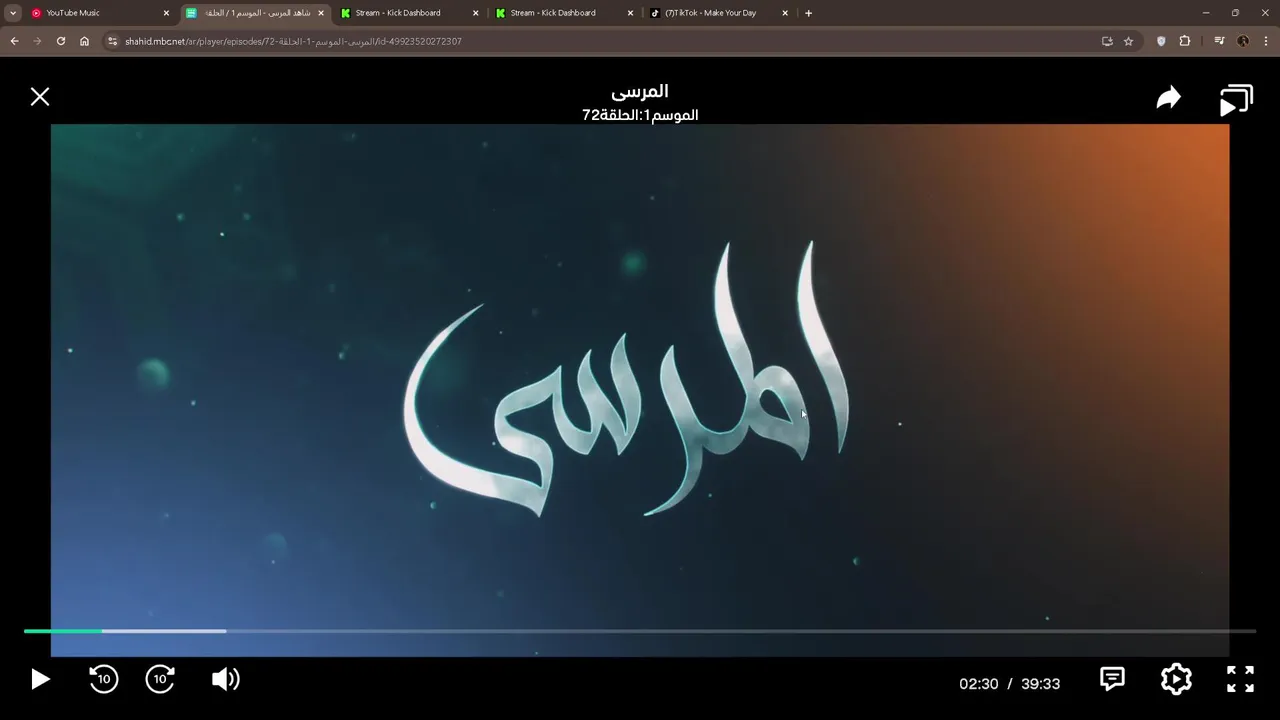
Task: Close the TikTok tab
Action: pyautogui.click(x=785, y=13)
